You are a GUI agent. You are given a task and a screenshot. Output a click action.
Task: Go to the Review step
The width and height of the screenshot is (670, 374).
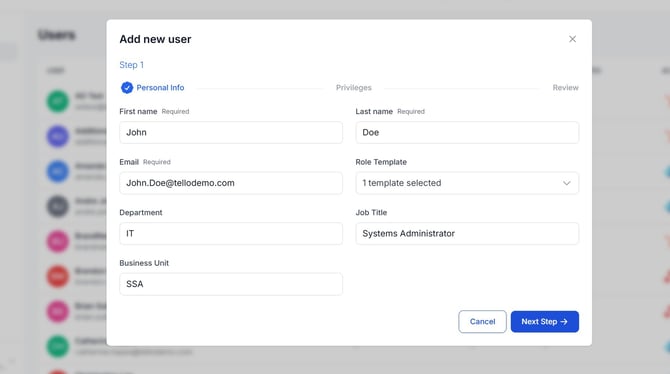point(565,88)
